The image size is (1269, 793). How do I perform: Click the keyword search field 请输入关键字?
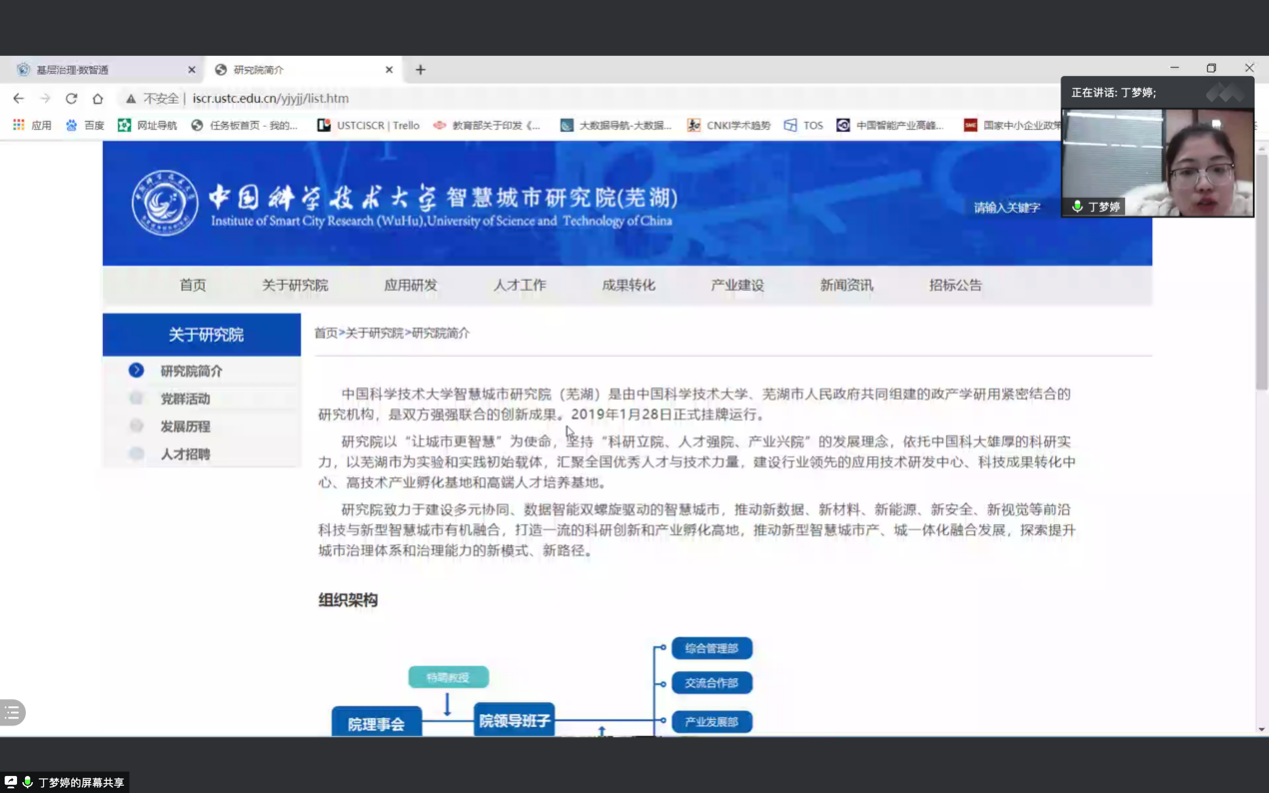1006,208
